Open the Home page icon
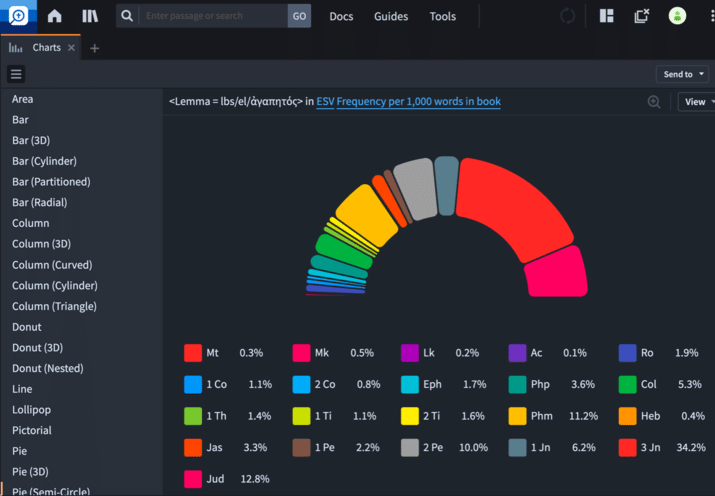 pos(54,16)
